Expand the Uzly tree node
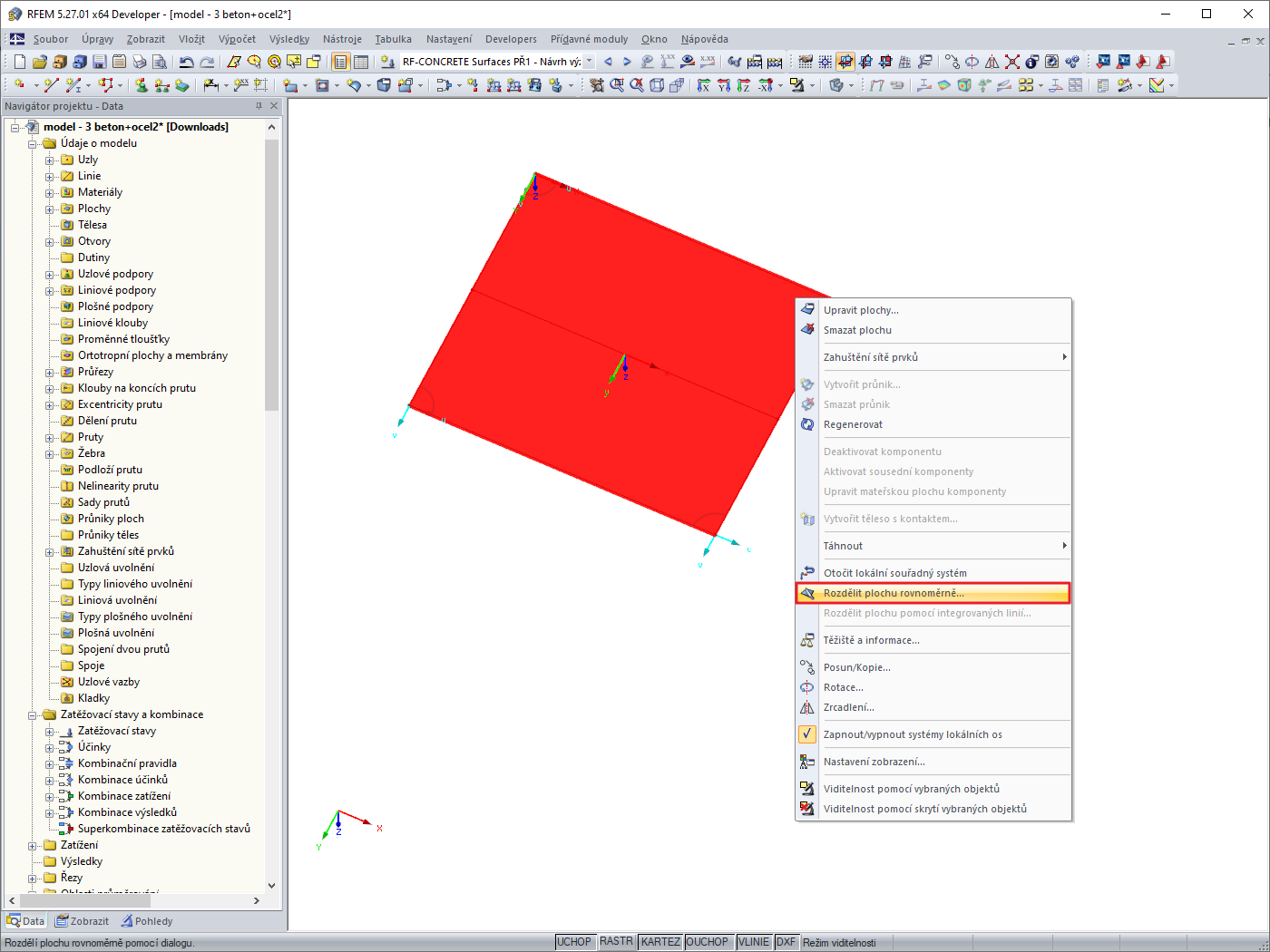Image resolution: width=1270 pixels, height=952 pixels. (50, 160)
